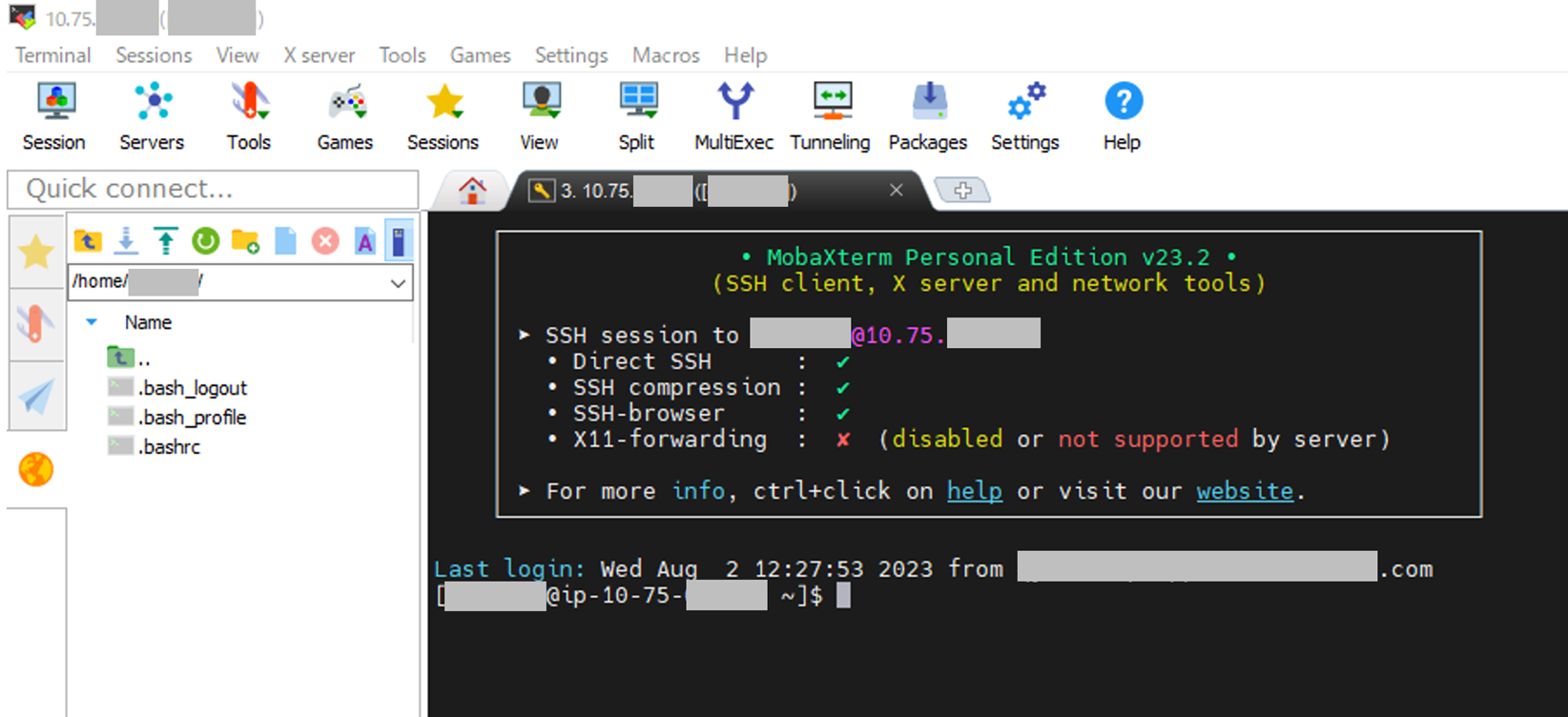
Task: Open the Games menu
Action: pyautogui.click(x=481, y=55)
